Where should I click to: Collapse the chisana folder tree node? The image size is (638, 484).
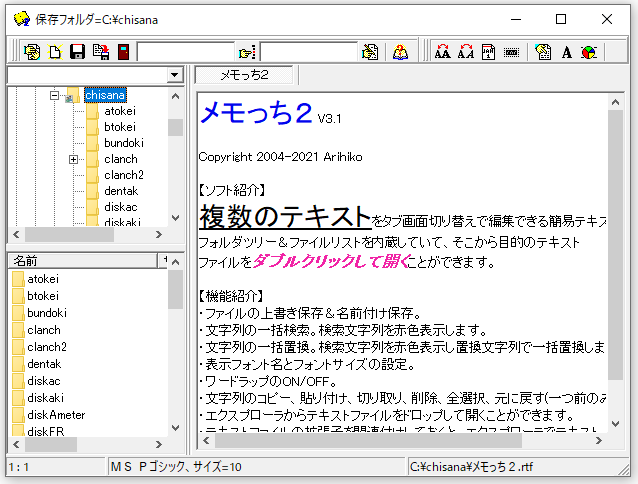point(55,96)
